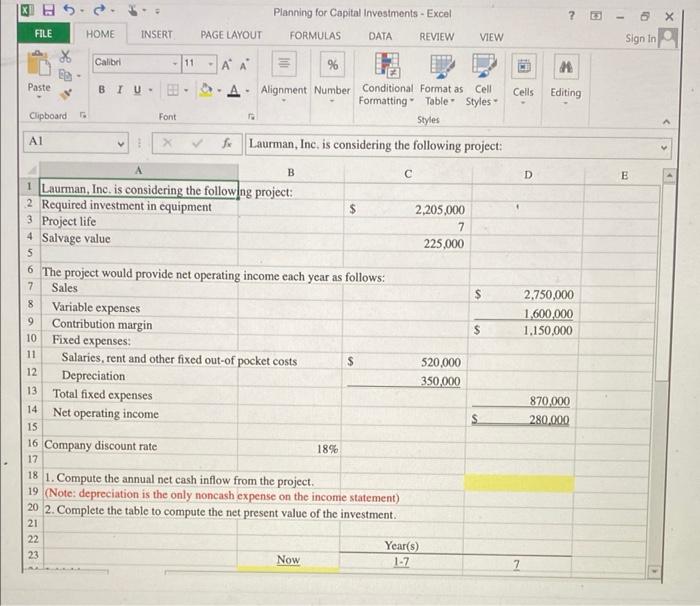
Task: Click the Excel Help question mark
Action: pyautogui.click(x=571, y=16)
